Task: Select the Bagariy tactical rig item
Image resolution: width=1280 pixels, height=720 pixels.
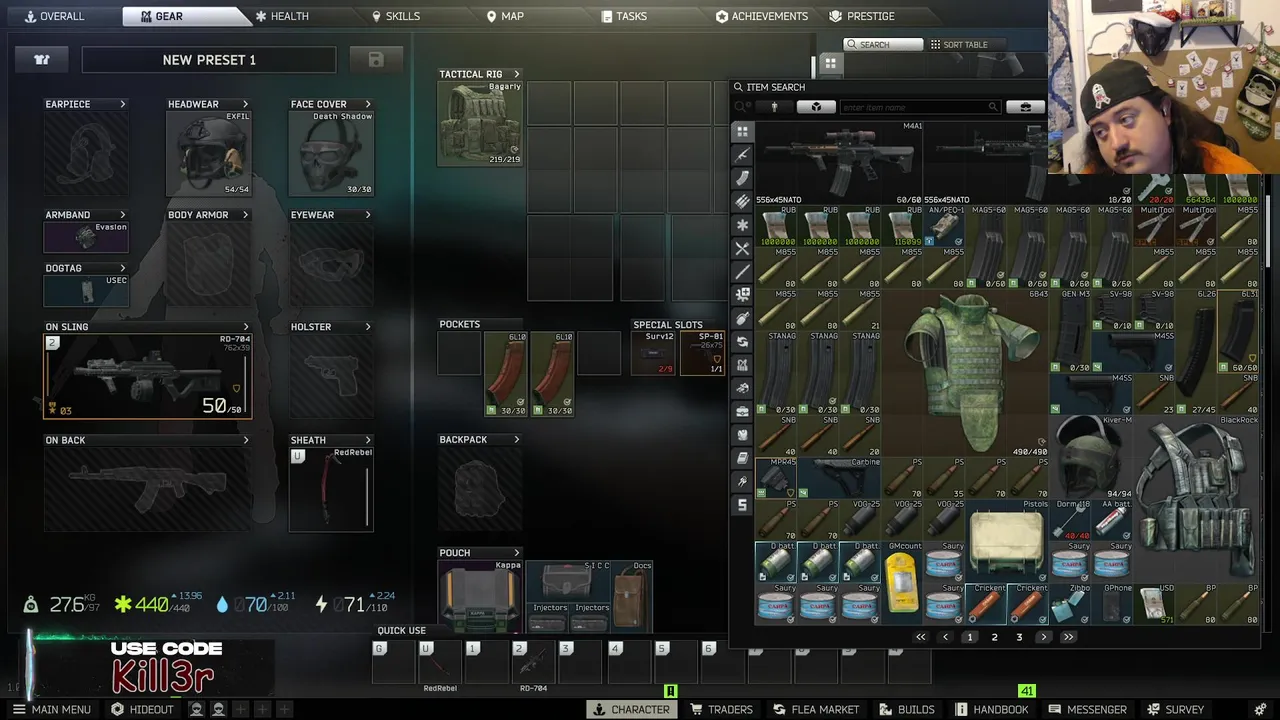Action: [x=481, y=123]
